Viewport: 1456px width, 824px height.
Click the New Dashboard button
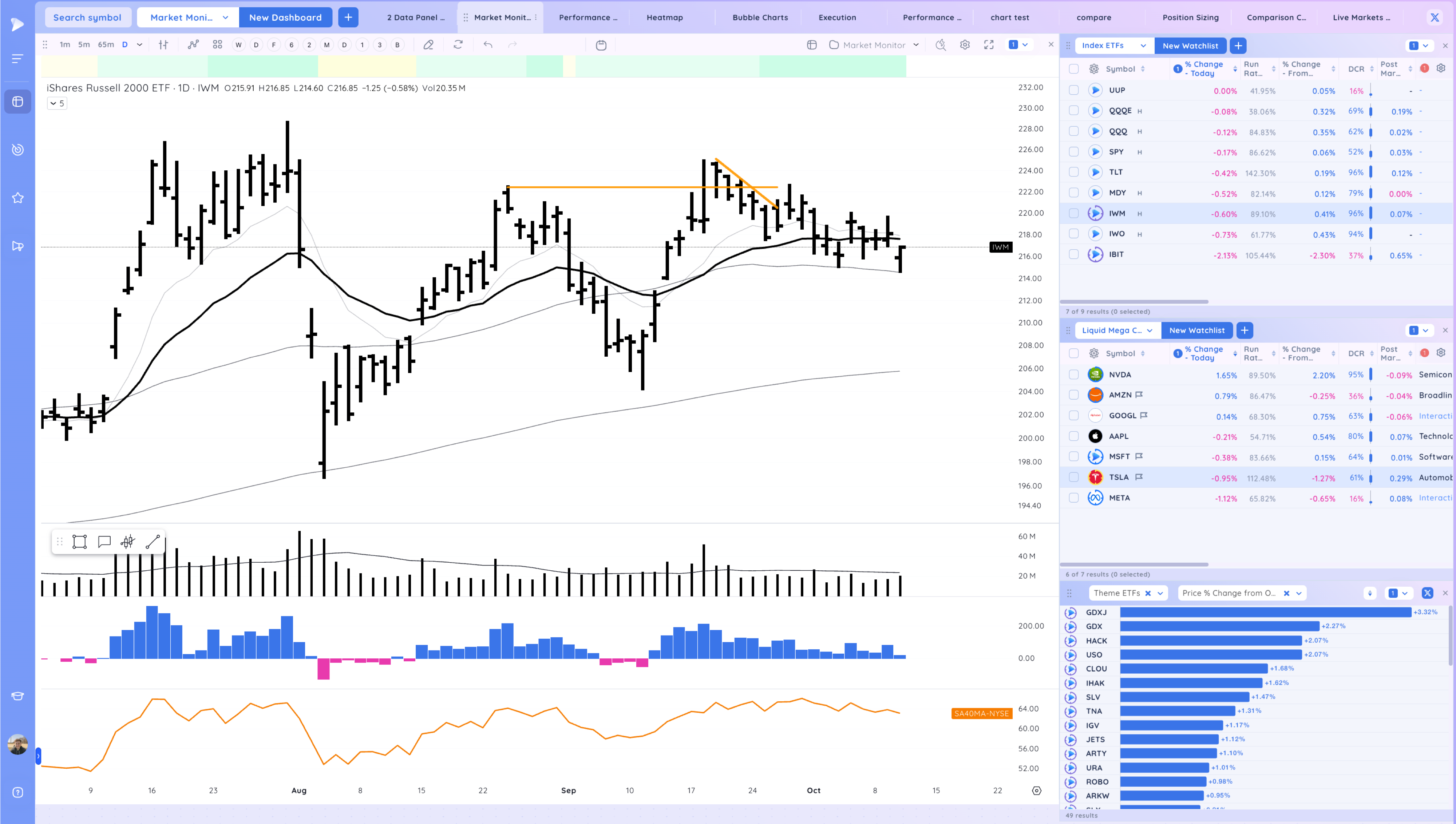[x=285, y=17]
